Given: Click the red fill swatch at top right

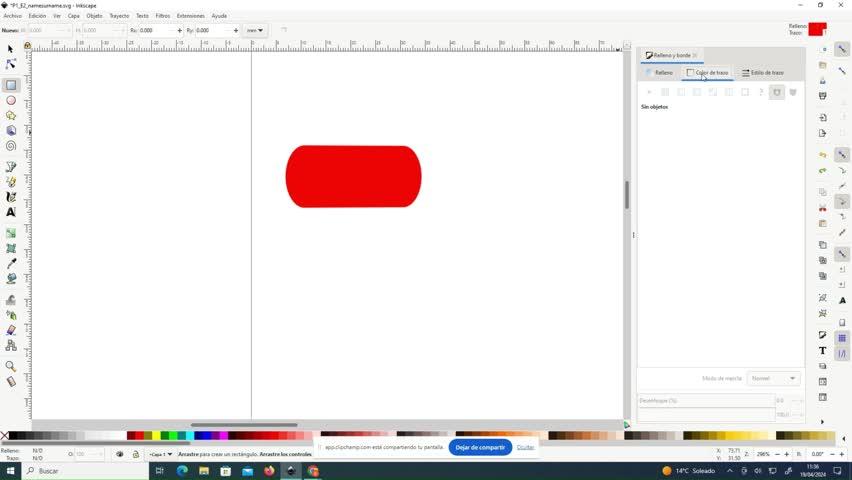Looking at the screenshot, I should point(817,29).
